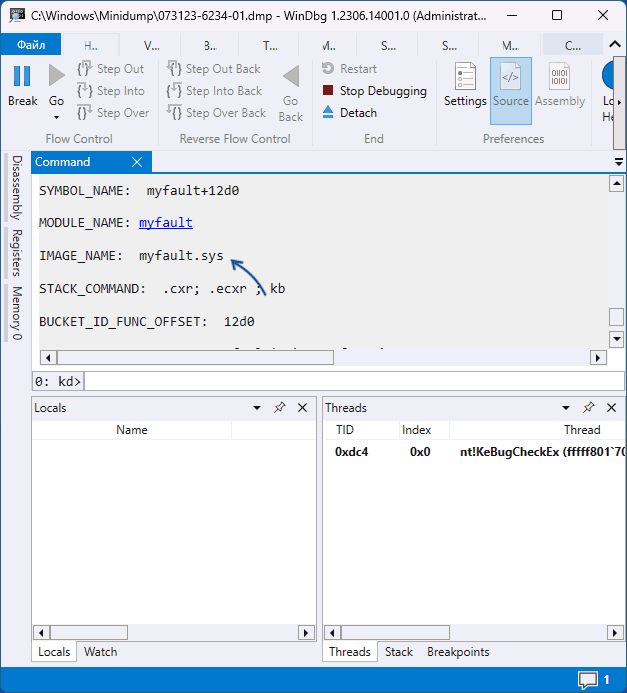
Task: Open the Файл menu
Action: pos(31,45)
